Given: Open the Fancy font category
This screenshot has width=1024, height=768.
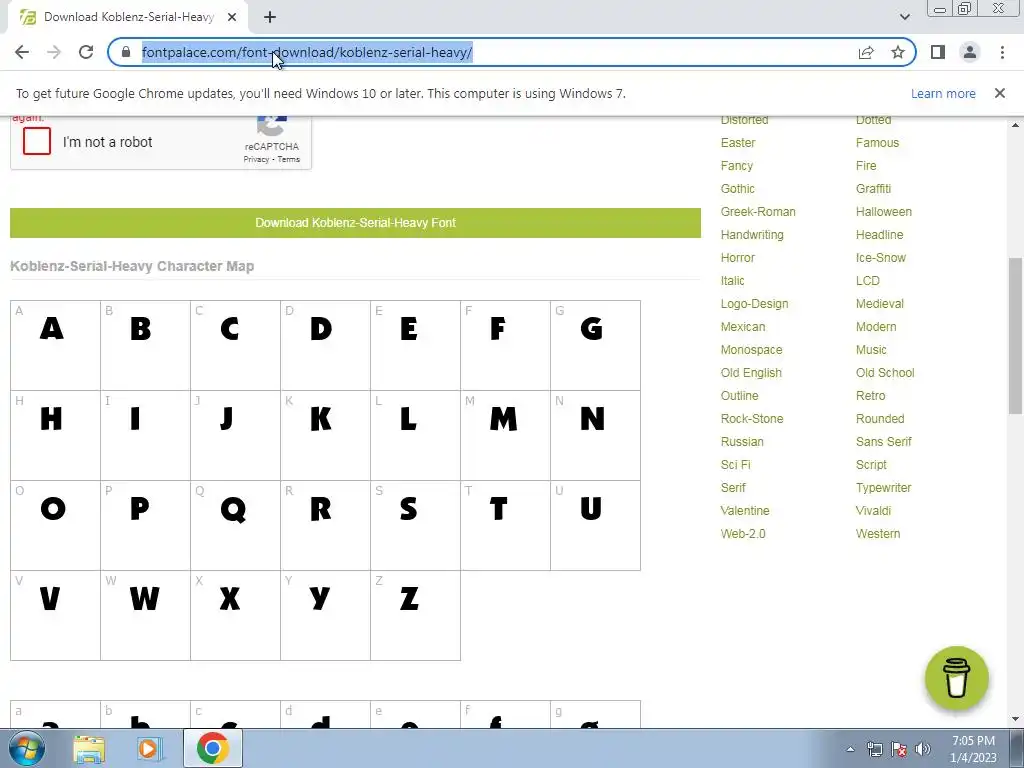Looking at the screenshot, I should click(737, 166).
